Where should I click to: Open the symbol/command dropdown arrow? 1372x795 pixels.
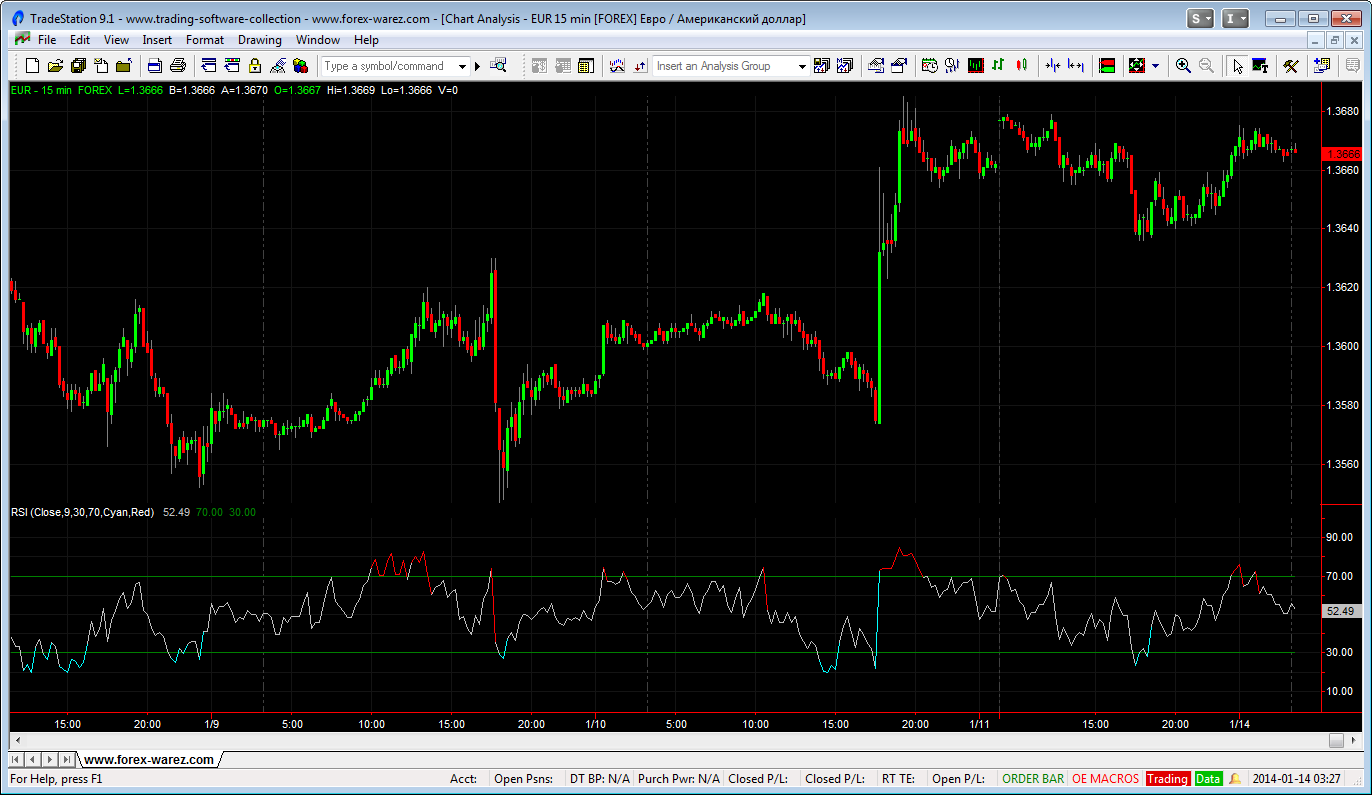(x=462, y=66)
